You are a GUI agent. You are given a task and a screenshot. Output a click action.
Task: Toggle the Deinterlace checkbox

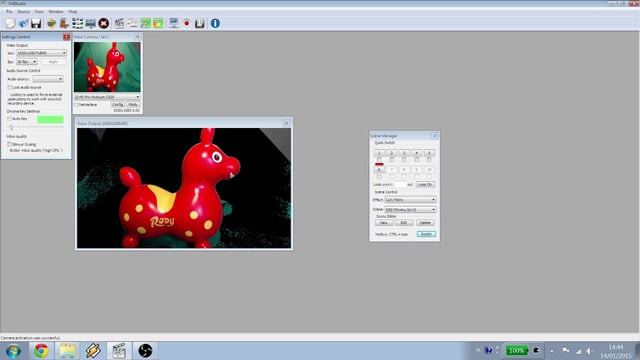click(x=76, y=105)
